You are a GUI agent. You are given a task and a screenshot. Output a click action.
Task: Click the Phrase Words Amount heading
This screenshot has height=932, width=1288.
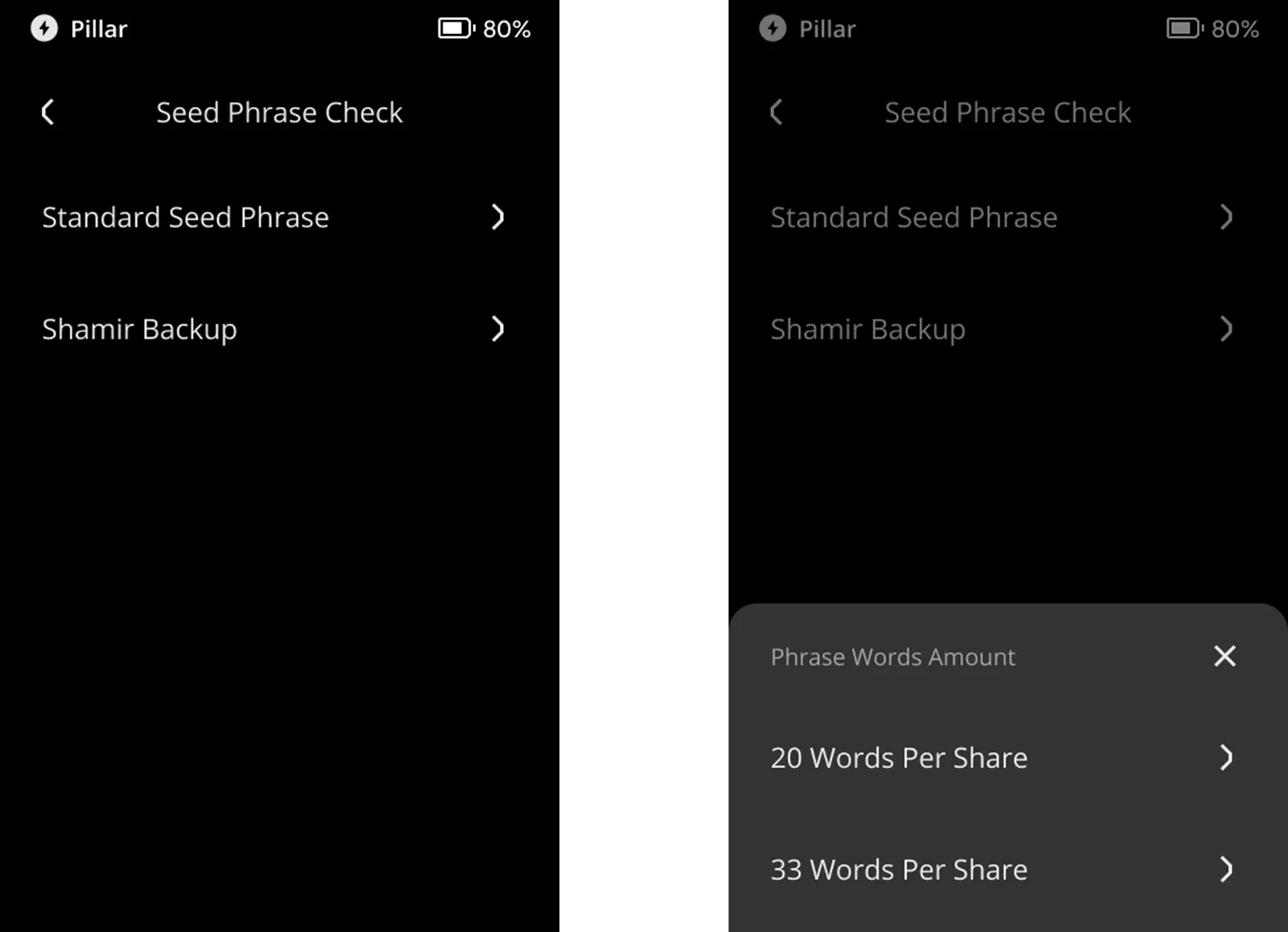pyautogui.click(x=893, y=657)
